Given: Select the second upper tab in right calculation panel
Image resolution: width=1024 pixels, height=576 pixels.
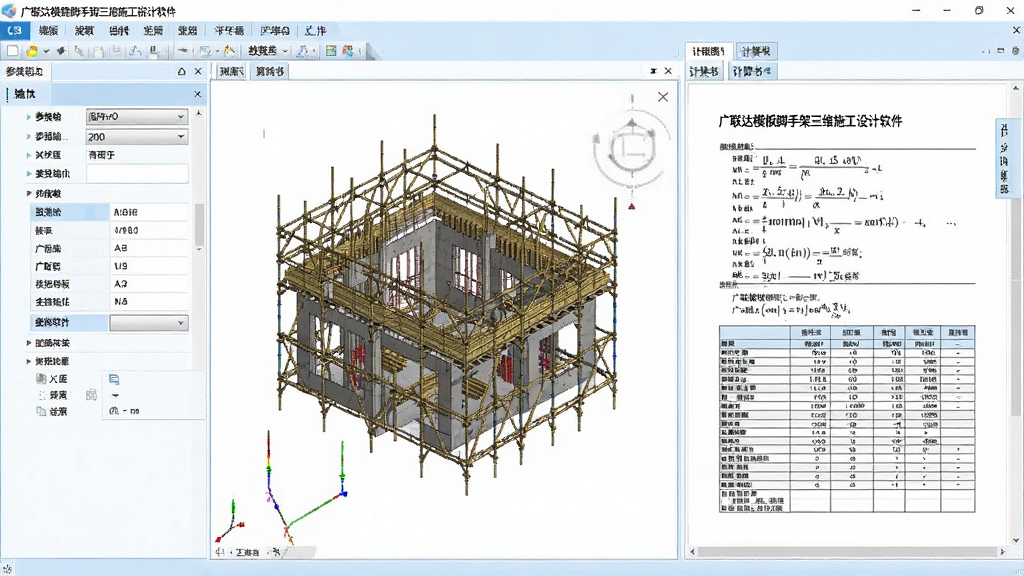Looking at the screenshot, I should pyautogui.click(x=756, y=51).
